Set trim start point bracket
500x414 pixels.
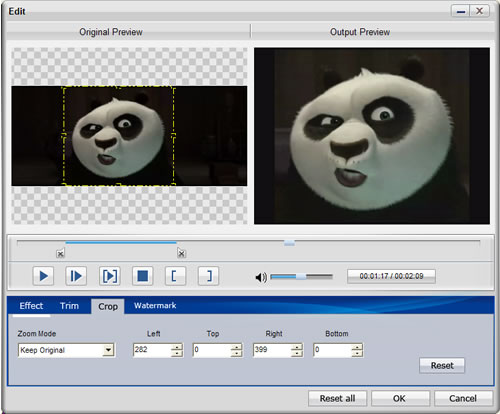pyautogui.click(x=175, y=276)
